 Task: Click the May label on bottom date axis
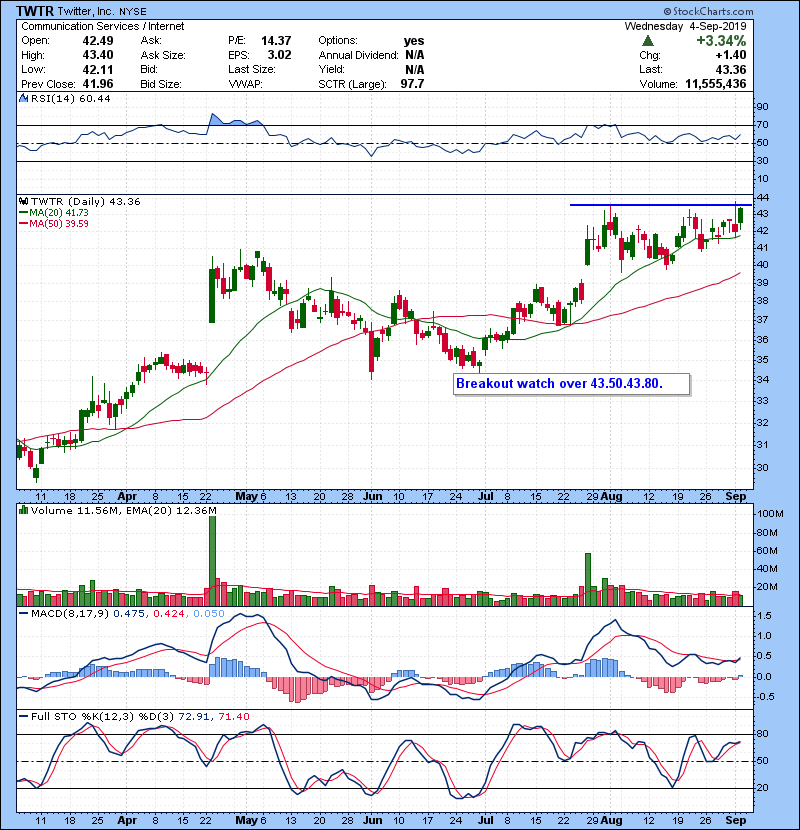(246, 820)
